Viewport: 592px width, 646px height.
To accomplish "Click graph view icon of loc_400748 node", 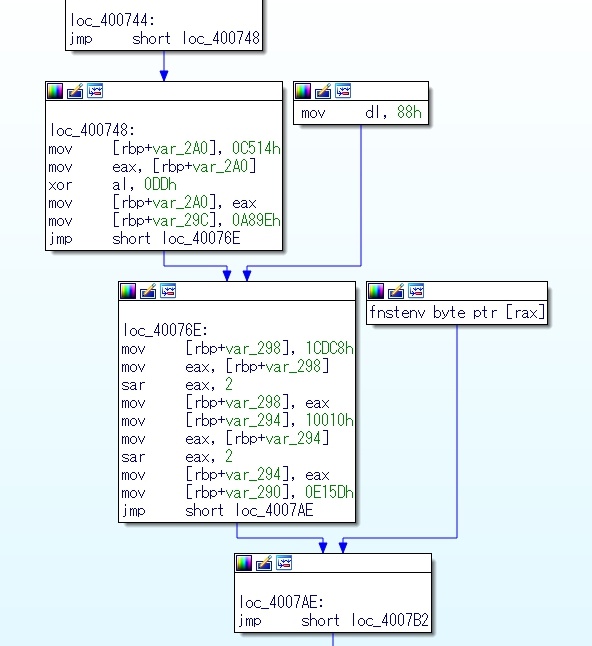I will coord(95,91).
